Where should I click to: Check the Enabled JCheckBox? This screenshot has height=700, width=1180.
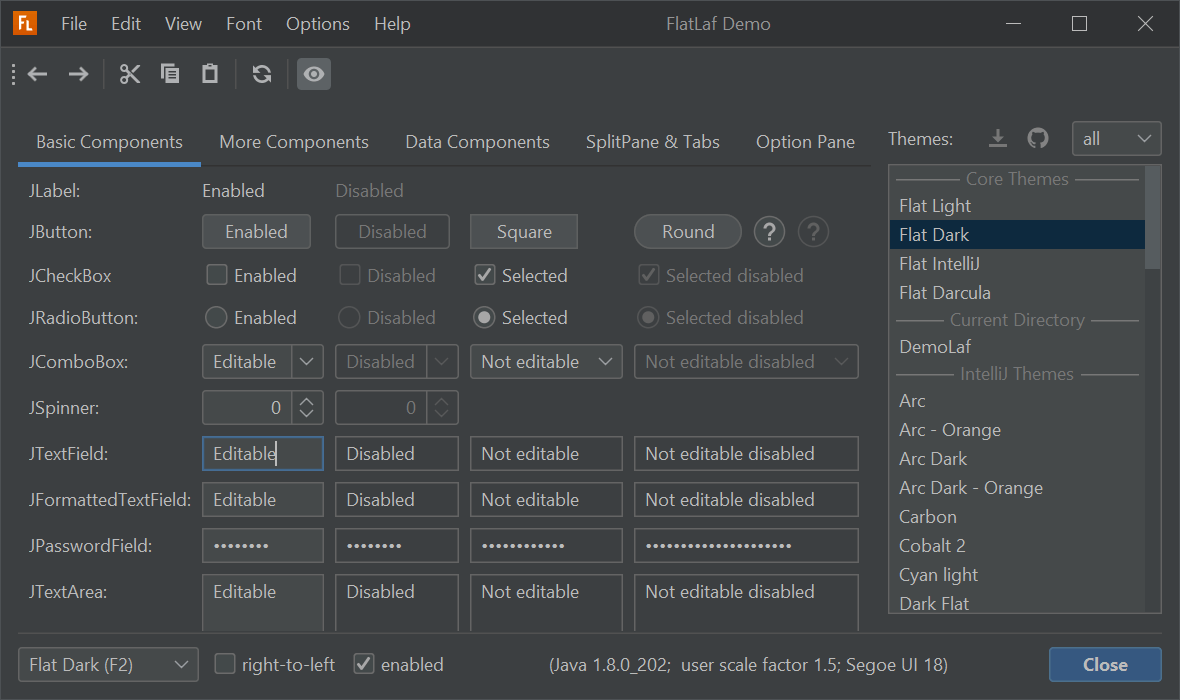(217, 275)
